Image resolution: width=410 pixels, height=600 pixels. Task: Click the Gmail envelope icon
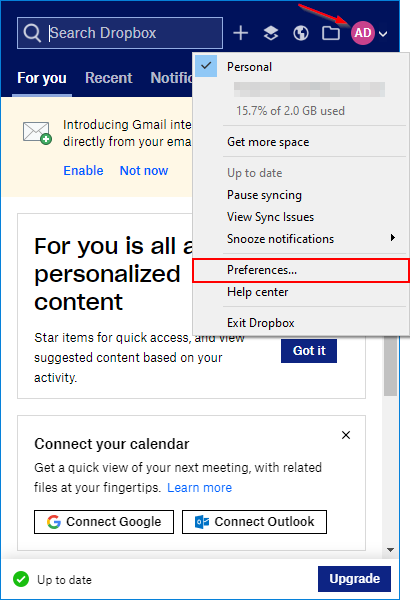tap(37, 133)
